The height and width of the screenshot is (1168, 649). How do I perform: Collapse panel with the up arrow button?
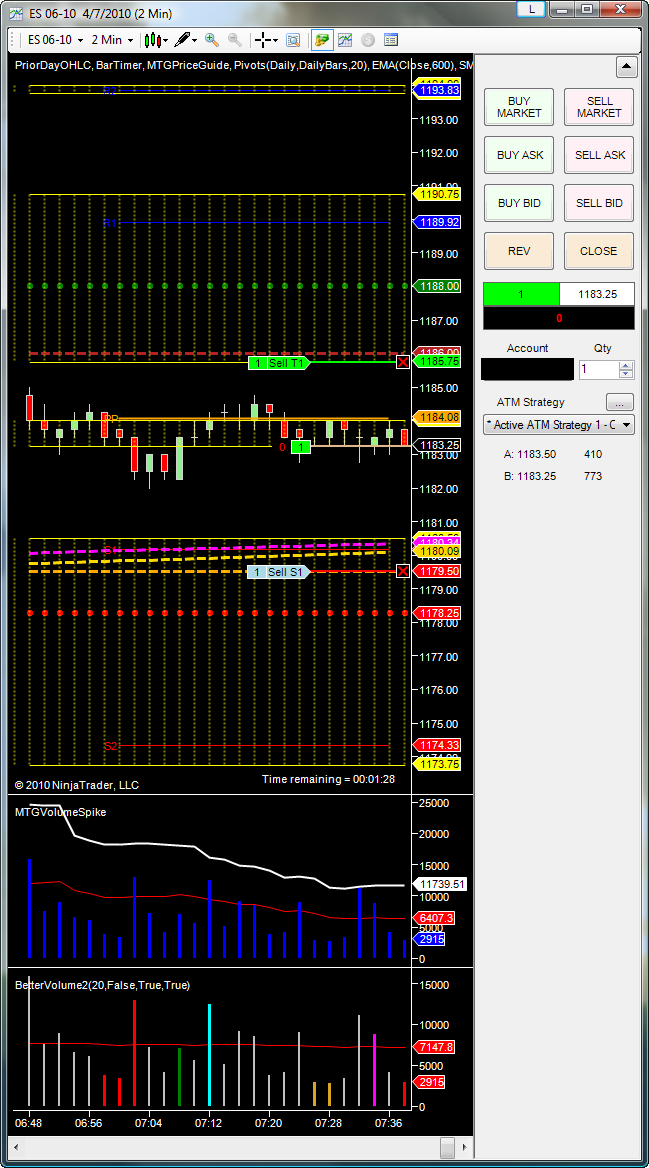[x=626, y=67]
